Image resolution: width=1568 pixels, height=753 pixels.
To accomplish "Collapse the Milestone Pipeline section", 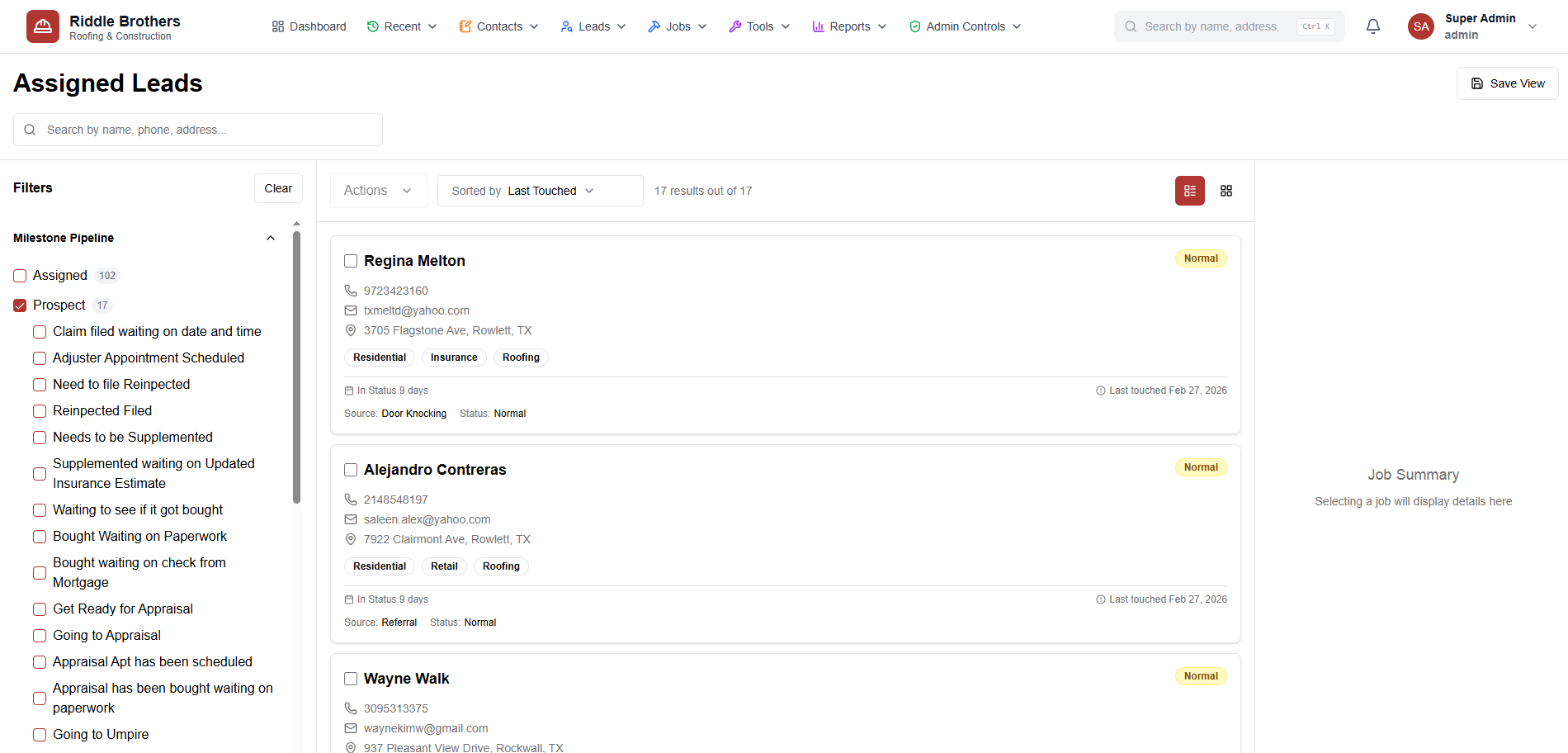I will coord(271,238).
